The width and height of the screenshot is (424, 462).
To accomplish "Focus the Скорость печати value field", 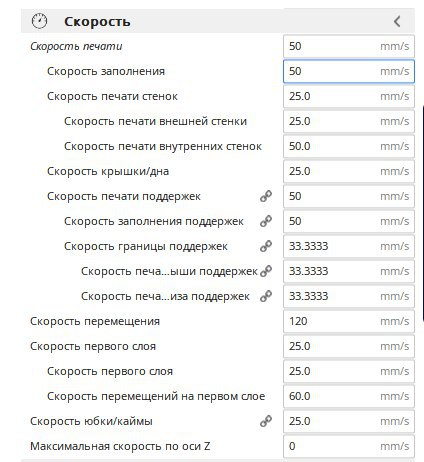I will [349, 46].
